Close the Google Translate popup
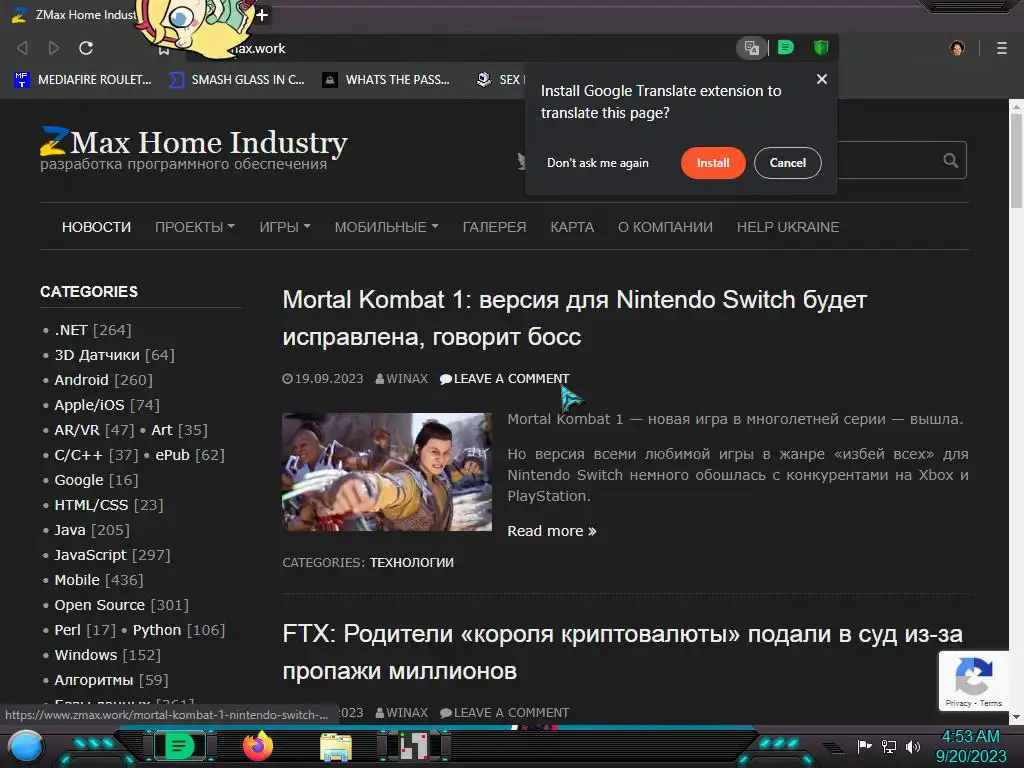Viewport: 1024px width, 768px height. tap(822, 79)
